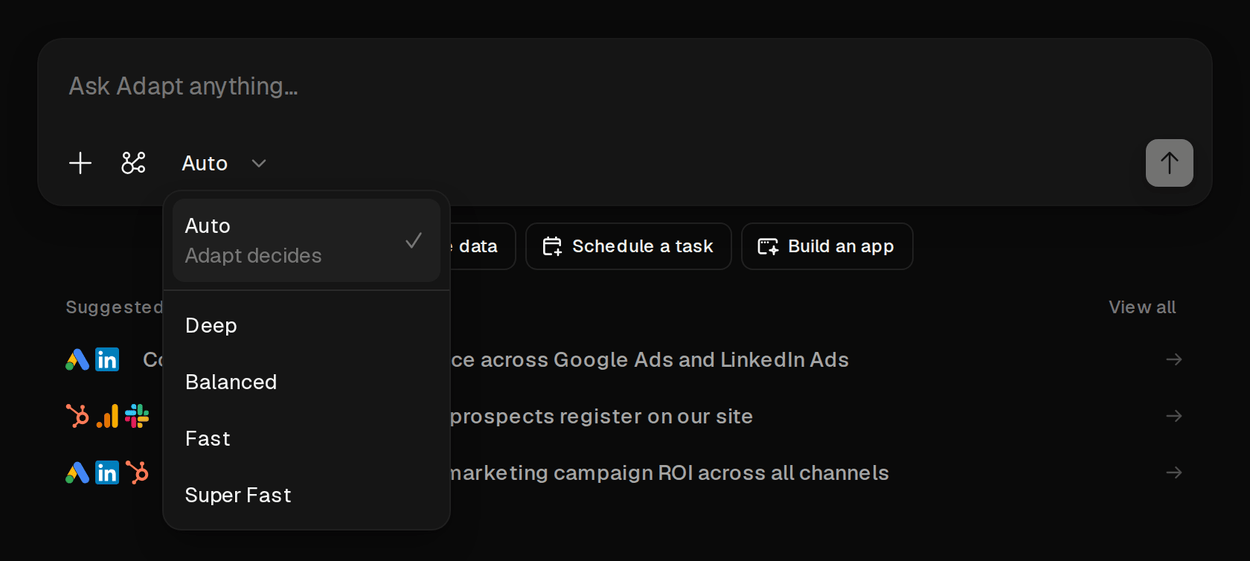1250x561 pixels.
Task: Select Auto Adapt decides option
Action: (x=306, y=240)
